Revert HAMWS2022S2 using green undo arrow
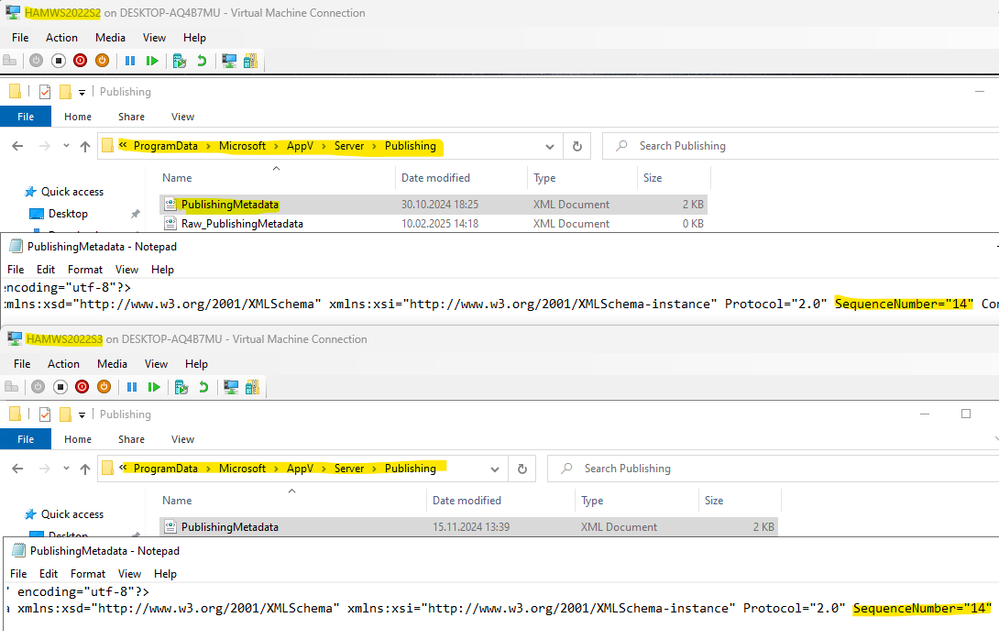This screenshot has width=999, height=631. point(202,61)
